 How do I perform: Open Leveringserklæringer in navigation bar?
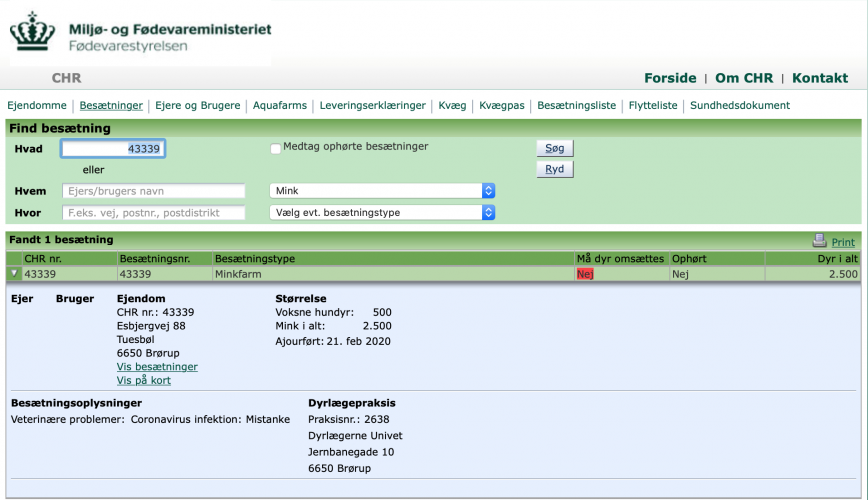pyautogui.click(x=372, y=105)
